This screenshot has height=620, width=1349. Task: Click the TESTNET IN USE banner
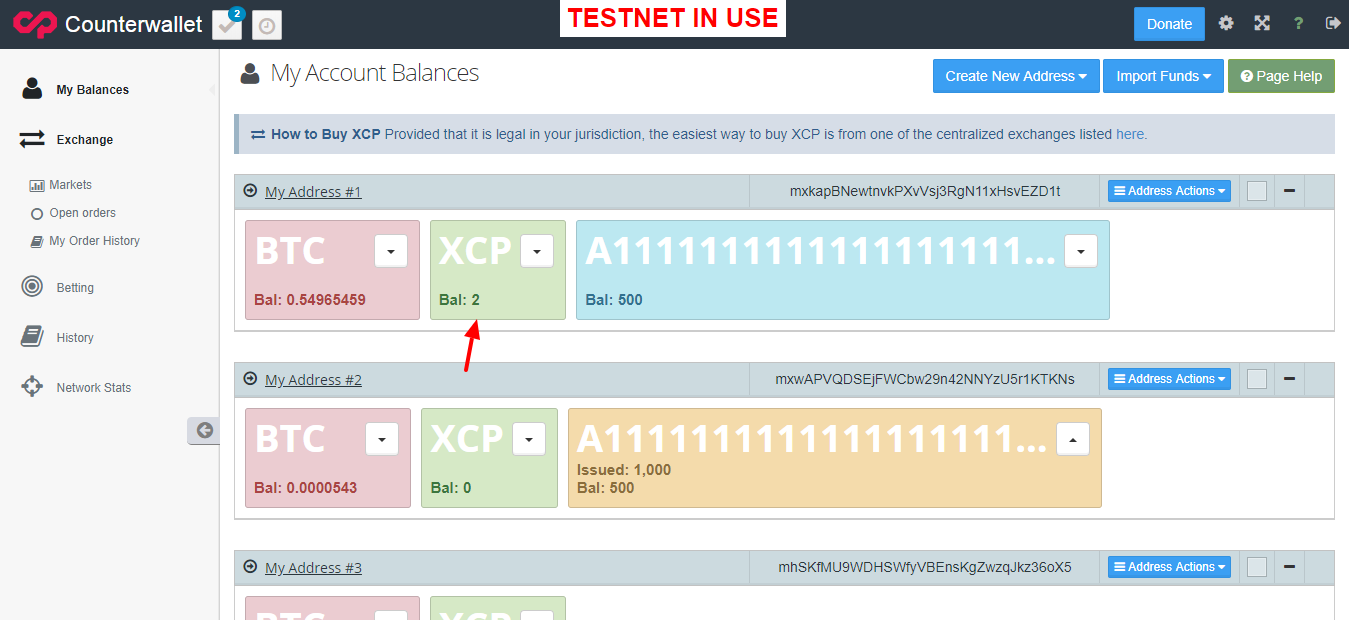(673, 18)
